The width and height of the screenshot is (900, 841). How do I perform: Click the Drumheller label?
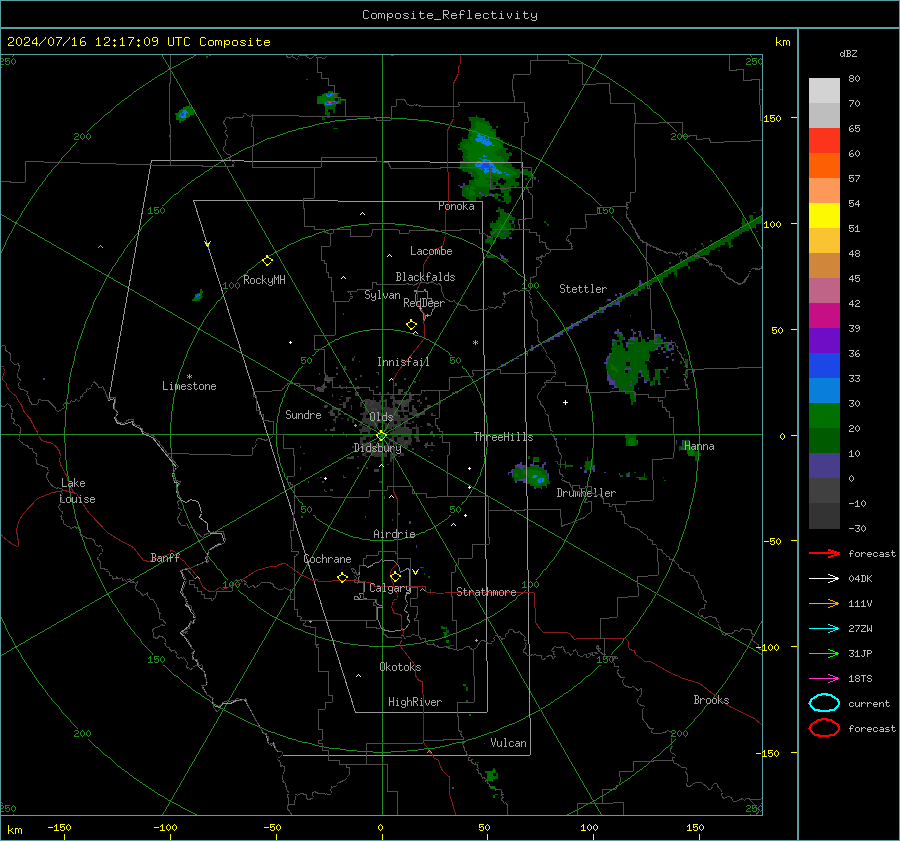tap(586, 493)
